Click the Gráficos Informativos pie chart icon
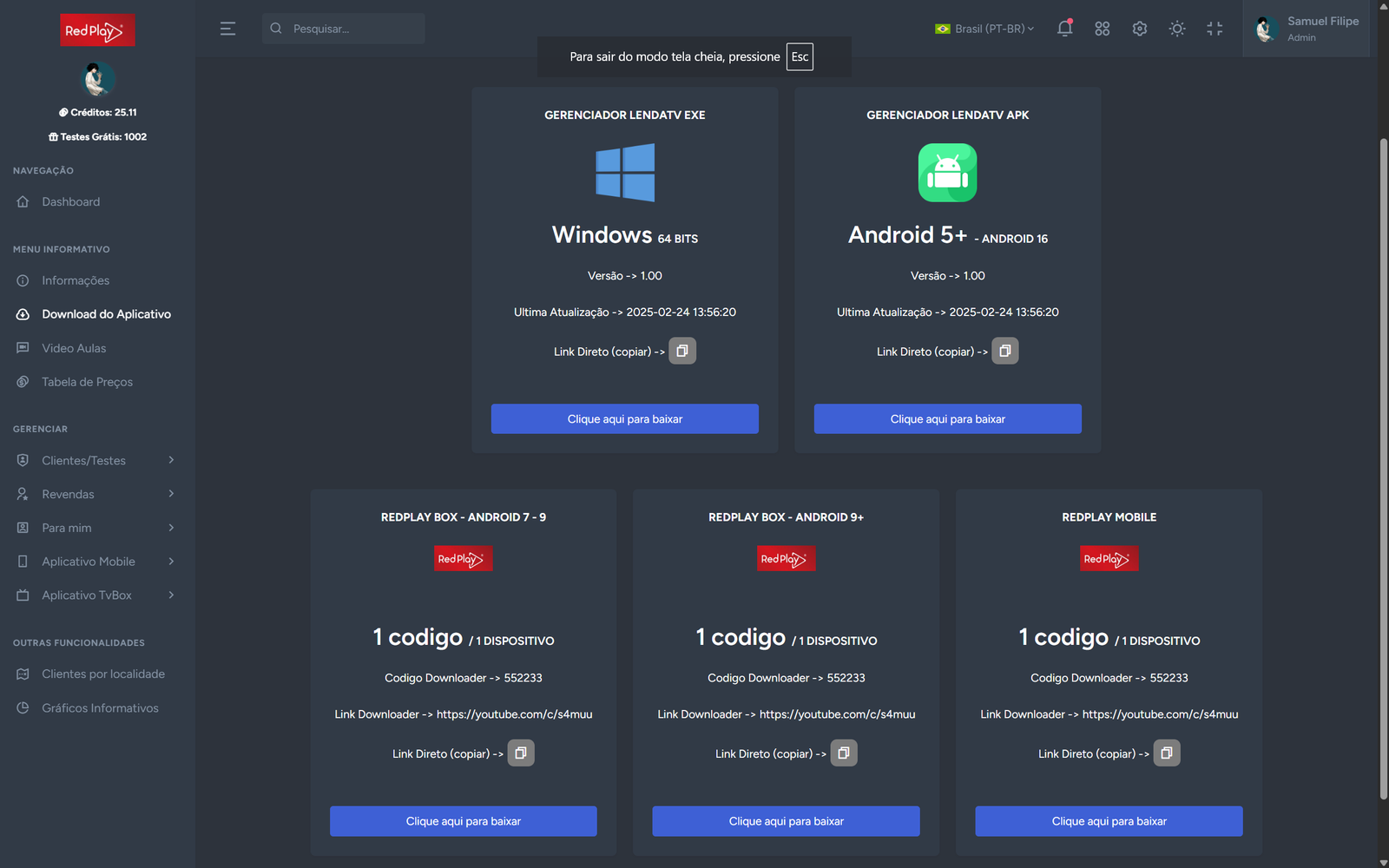 [23, 708]
